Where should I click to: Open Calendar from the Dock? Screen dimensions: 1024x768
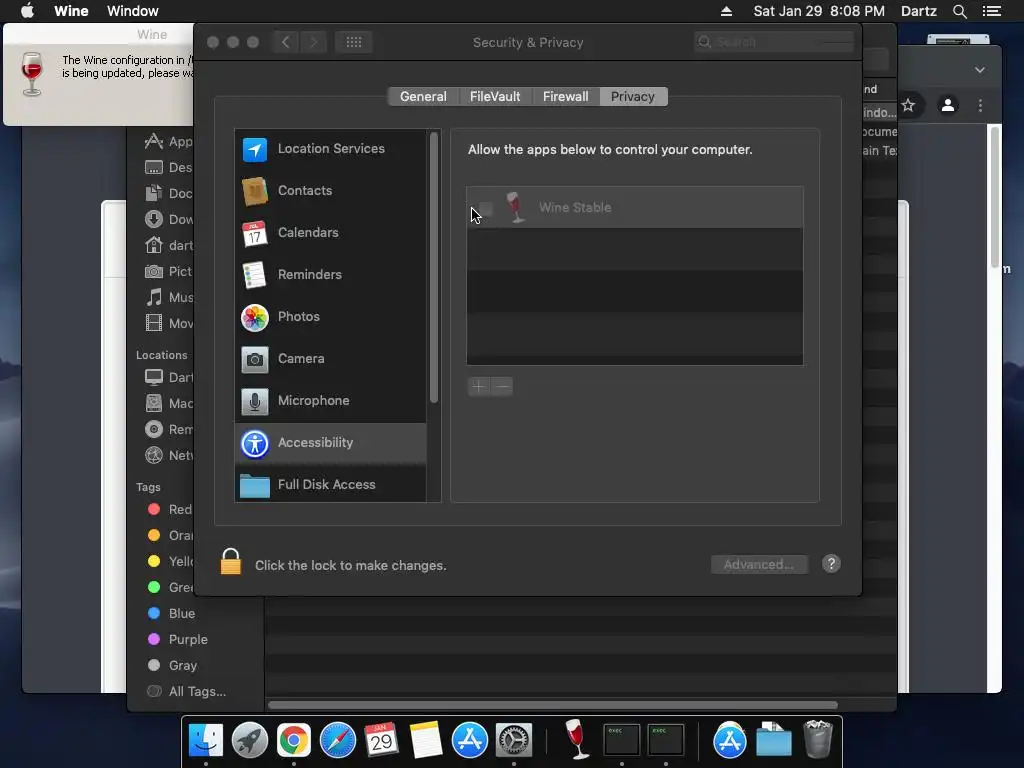pos(381,740)
